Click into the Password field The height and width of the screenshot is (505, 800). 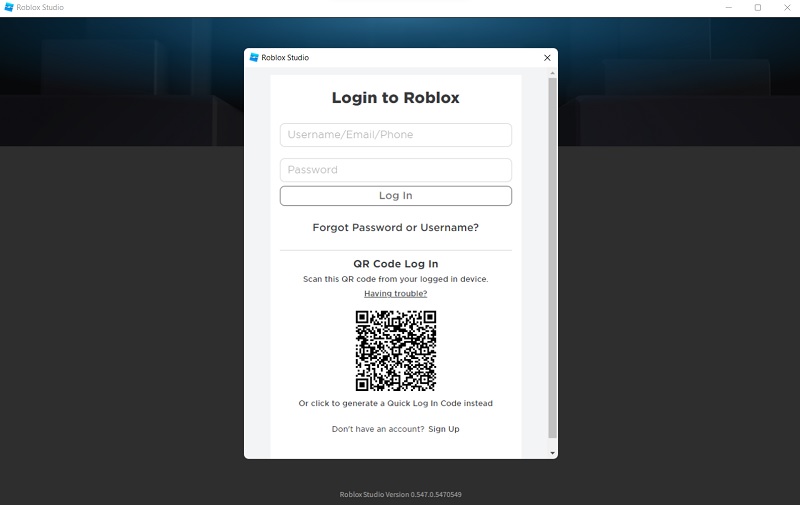point(395,170)
